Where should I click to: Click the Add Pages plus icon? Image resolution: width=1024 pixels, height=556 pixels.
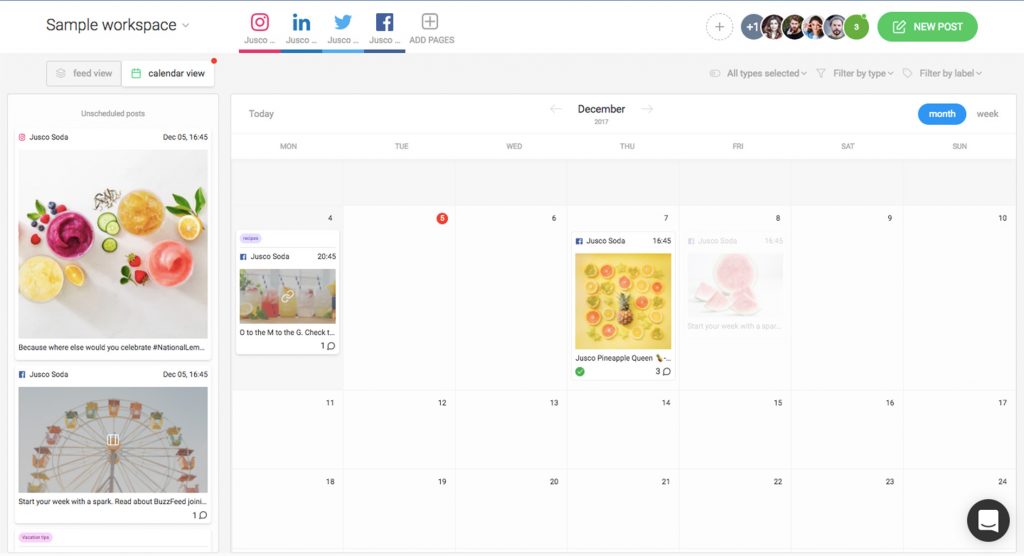pyautogui.click(x=430, y=22)
